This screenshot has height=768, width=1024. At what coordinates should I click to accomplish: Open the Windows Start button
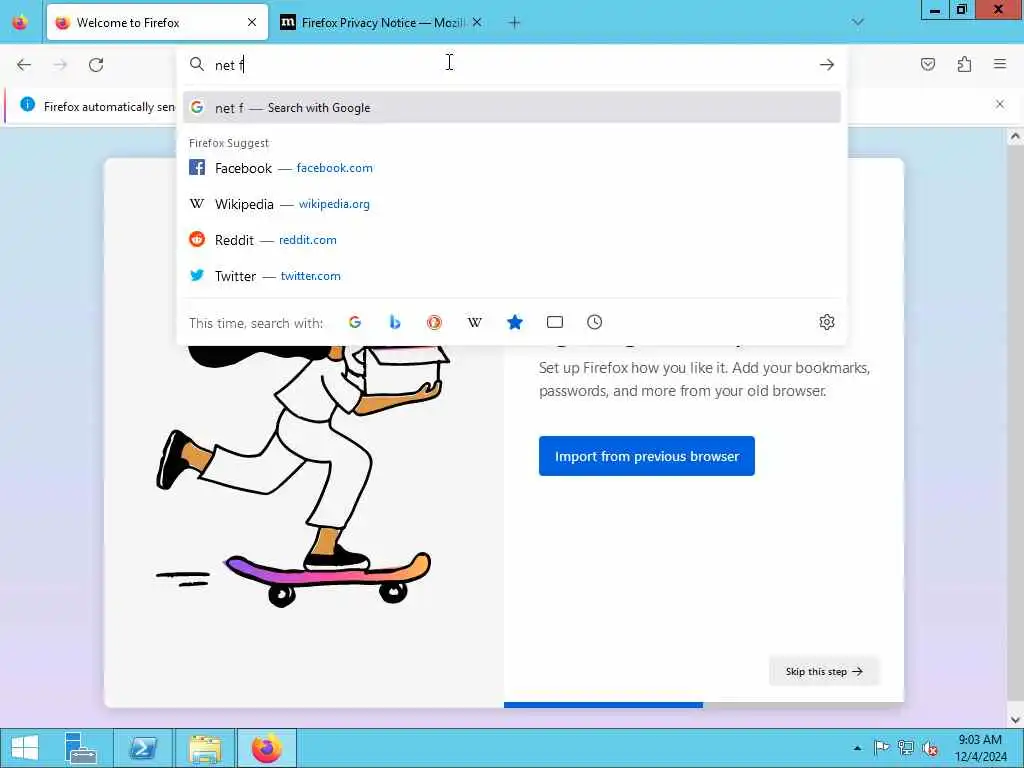[x=25, y=748]
